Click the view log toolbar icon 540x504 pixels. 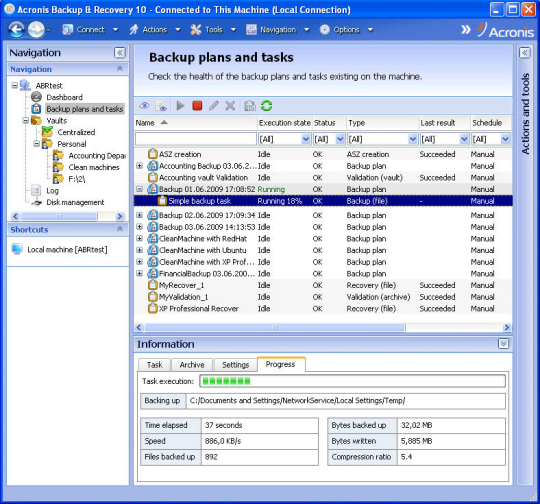click(x=161, y=106)
